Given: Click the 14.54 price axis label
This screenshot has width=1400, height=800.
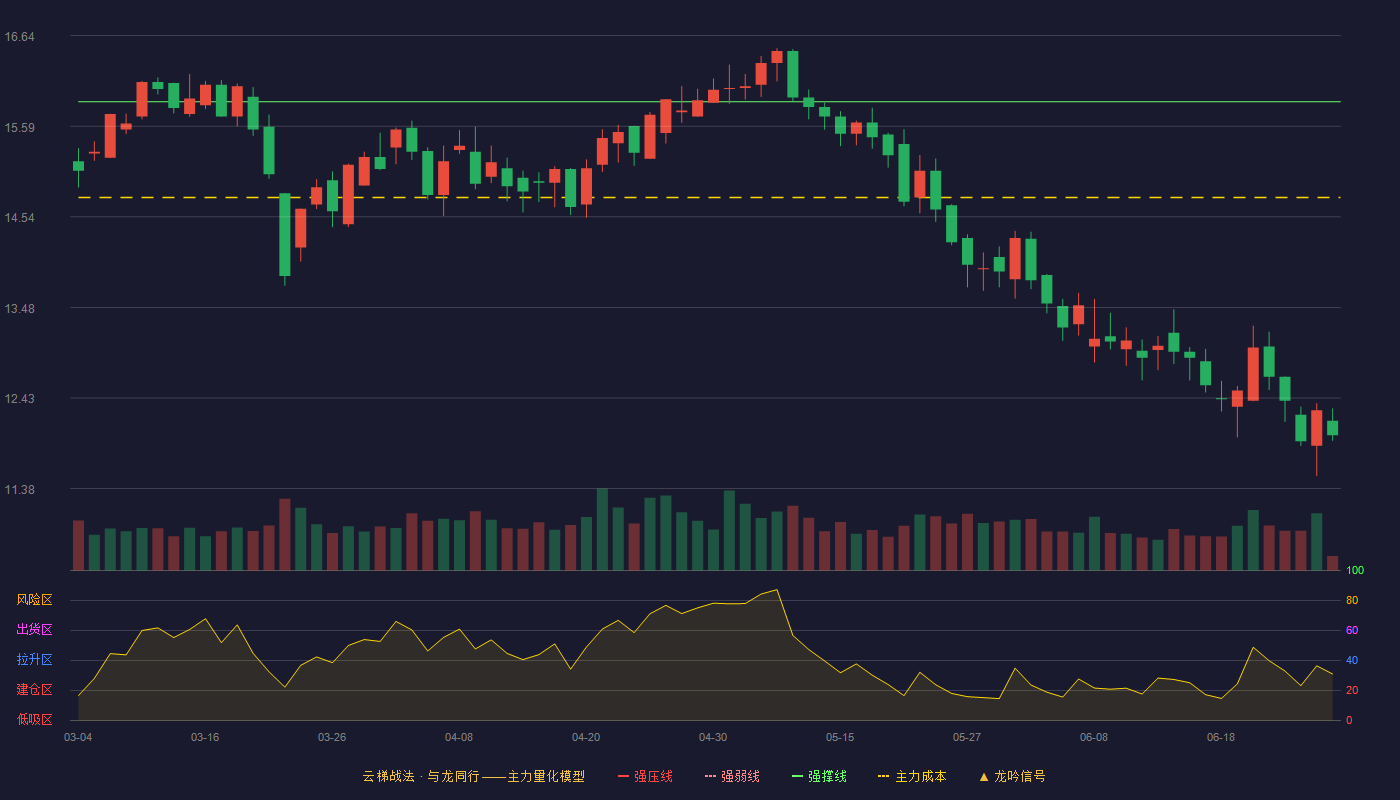Looking at the screenshot, I should point(19,218).
